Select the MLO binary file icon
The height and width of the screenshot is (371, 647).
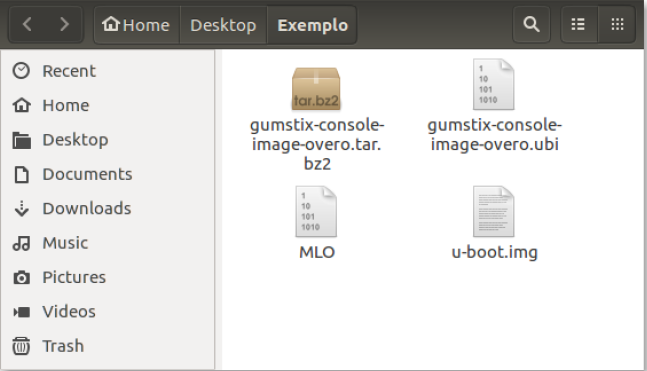pyautogui.click(x=316, y=211)
